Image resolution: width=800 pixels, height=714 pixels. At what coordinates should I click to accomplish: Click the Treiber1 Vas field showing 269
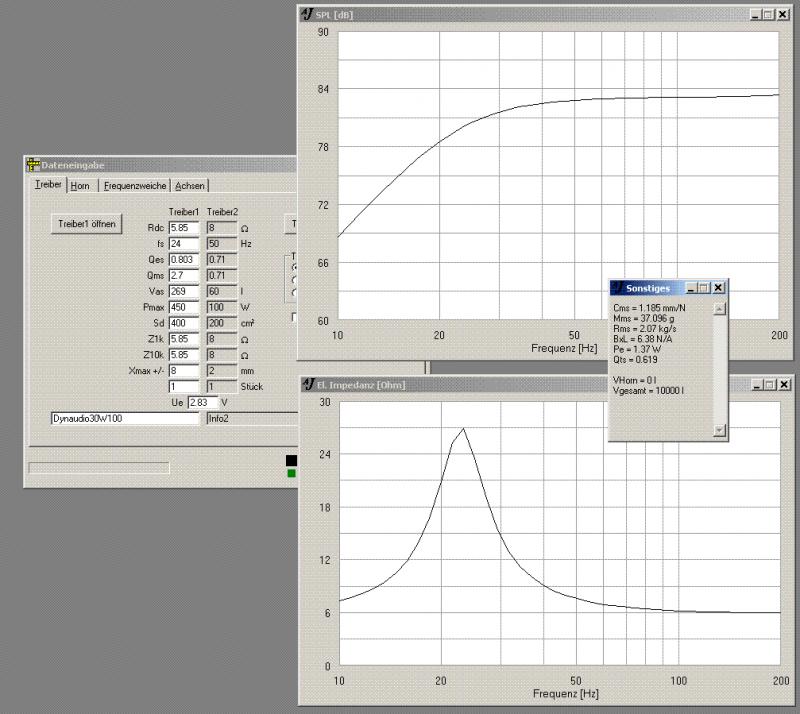(x=184, y=291)
